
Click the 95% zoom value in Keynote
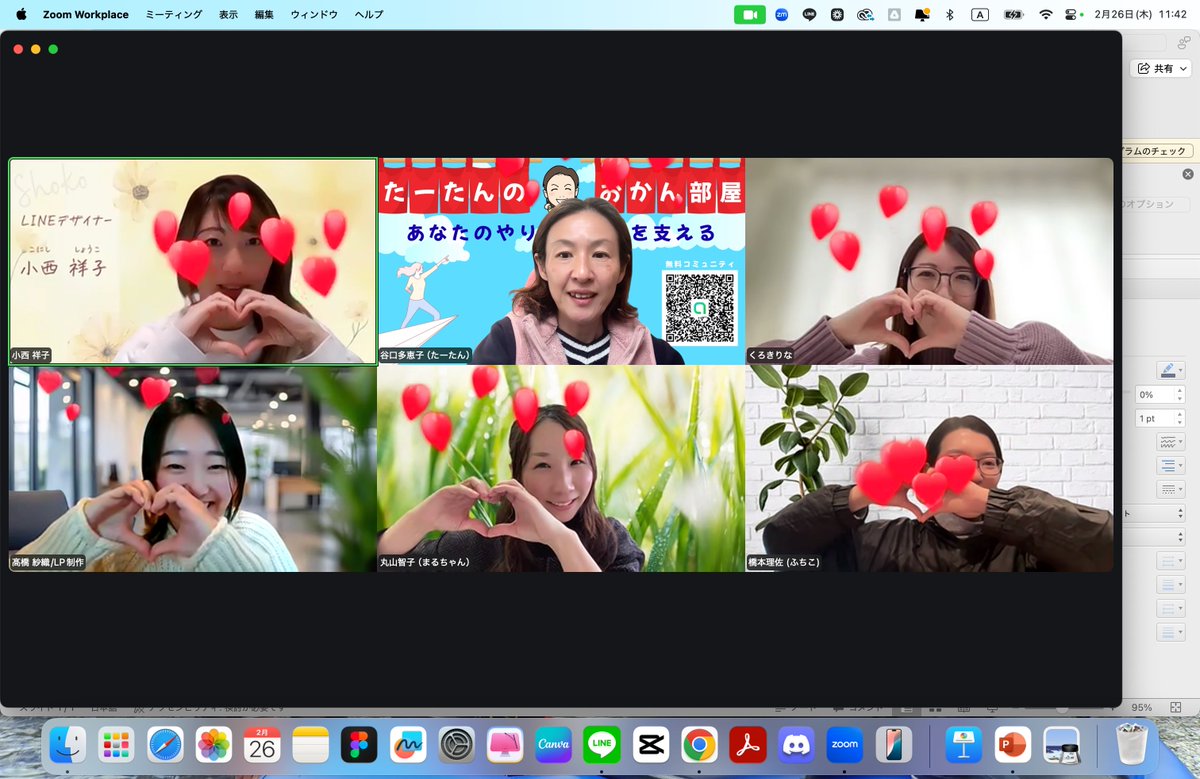tap(1142, 707)
